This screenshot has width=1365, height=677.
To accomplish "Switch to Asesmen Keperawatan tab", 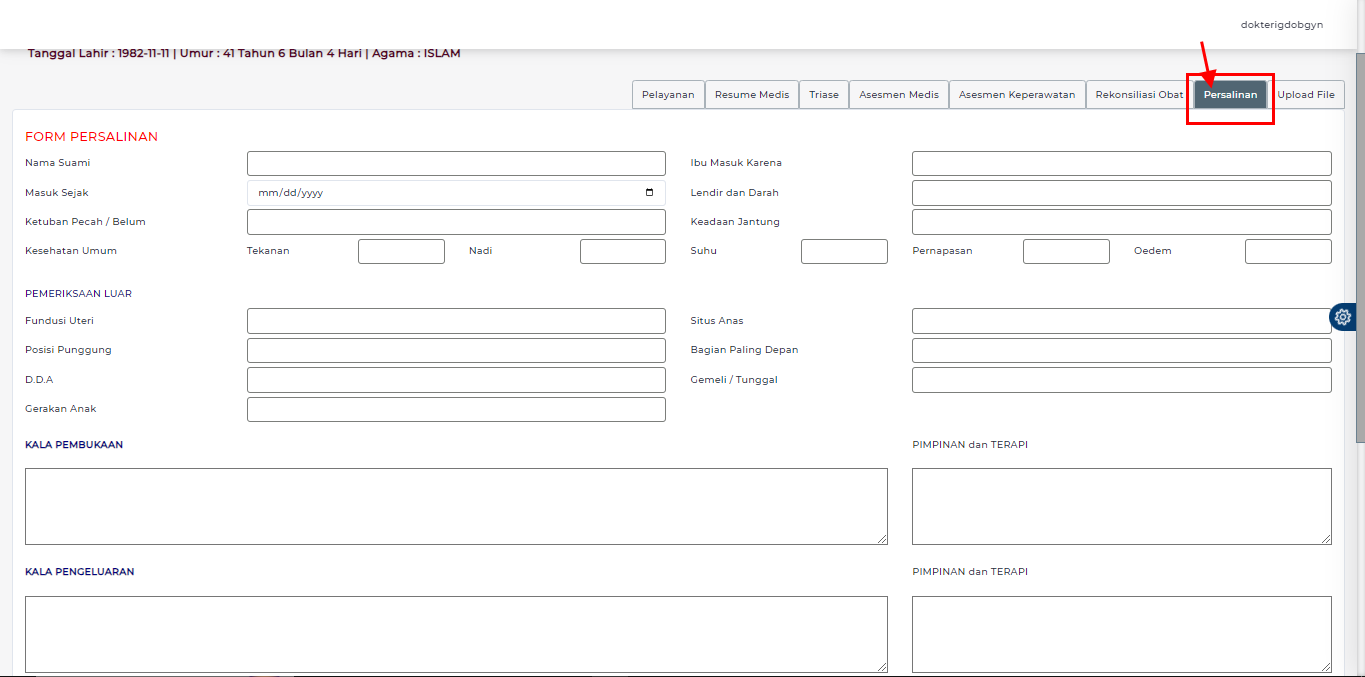I will point(1016,94).
